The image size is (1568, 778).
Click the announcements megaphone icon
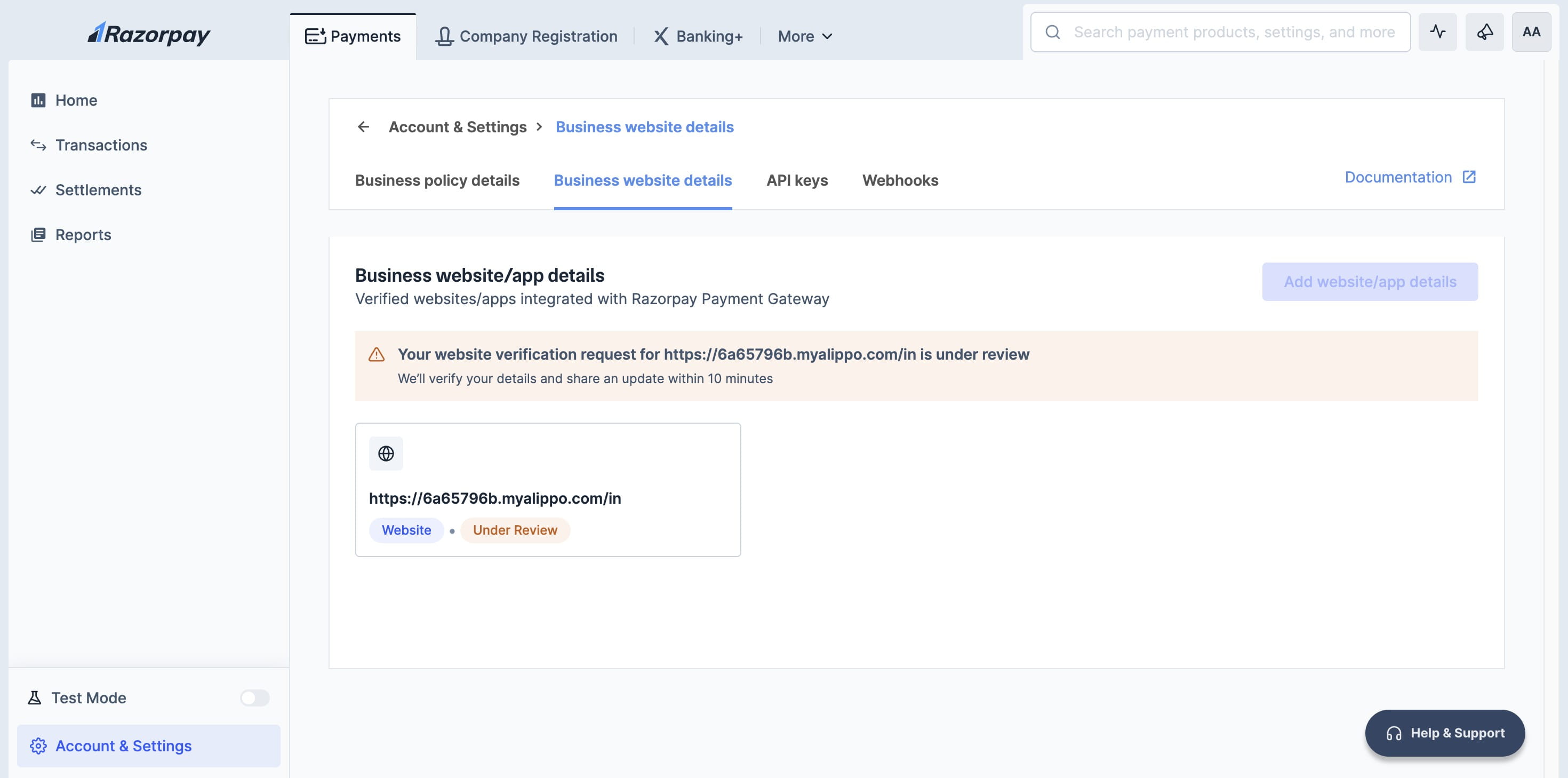coord(1484,33)
